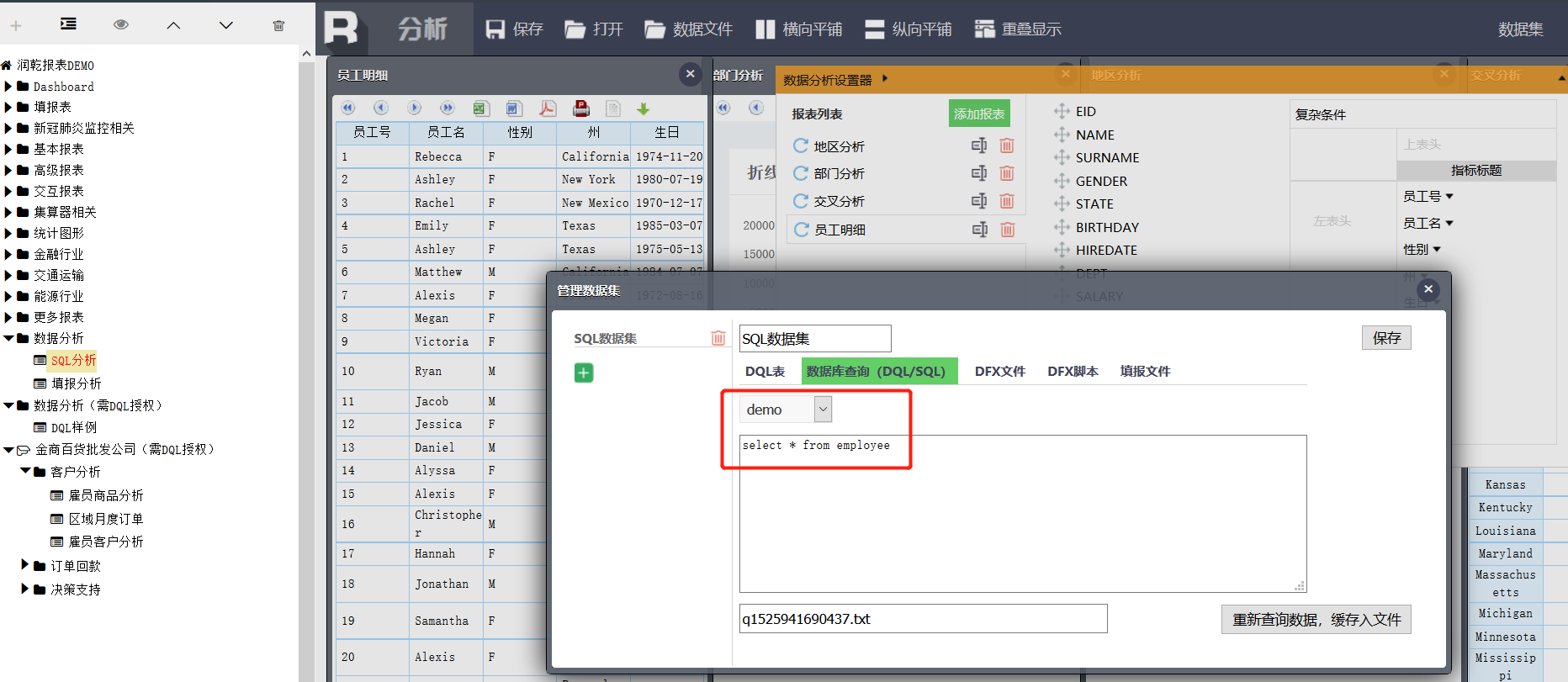Go to last page in 员工明细 toolbar
Screen dimensions: 1568x682
tap(447, 108)
